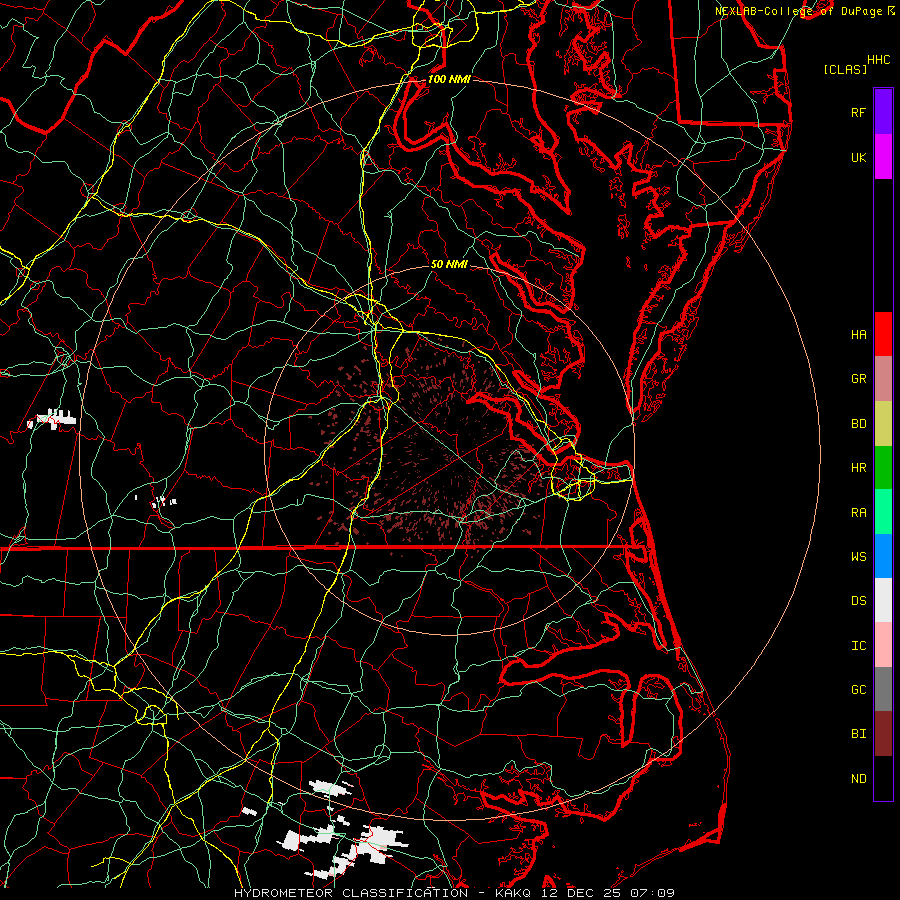Pick the HR dark green swatch

[883, 467]
